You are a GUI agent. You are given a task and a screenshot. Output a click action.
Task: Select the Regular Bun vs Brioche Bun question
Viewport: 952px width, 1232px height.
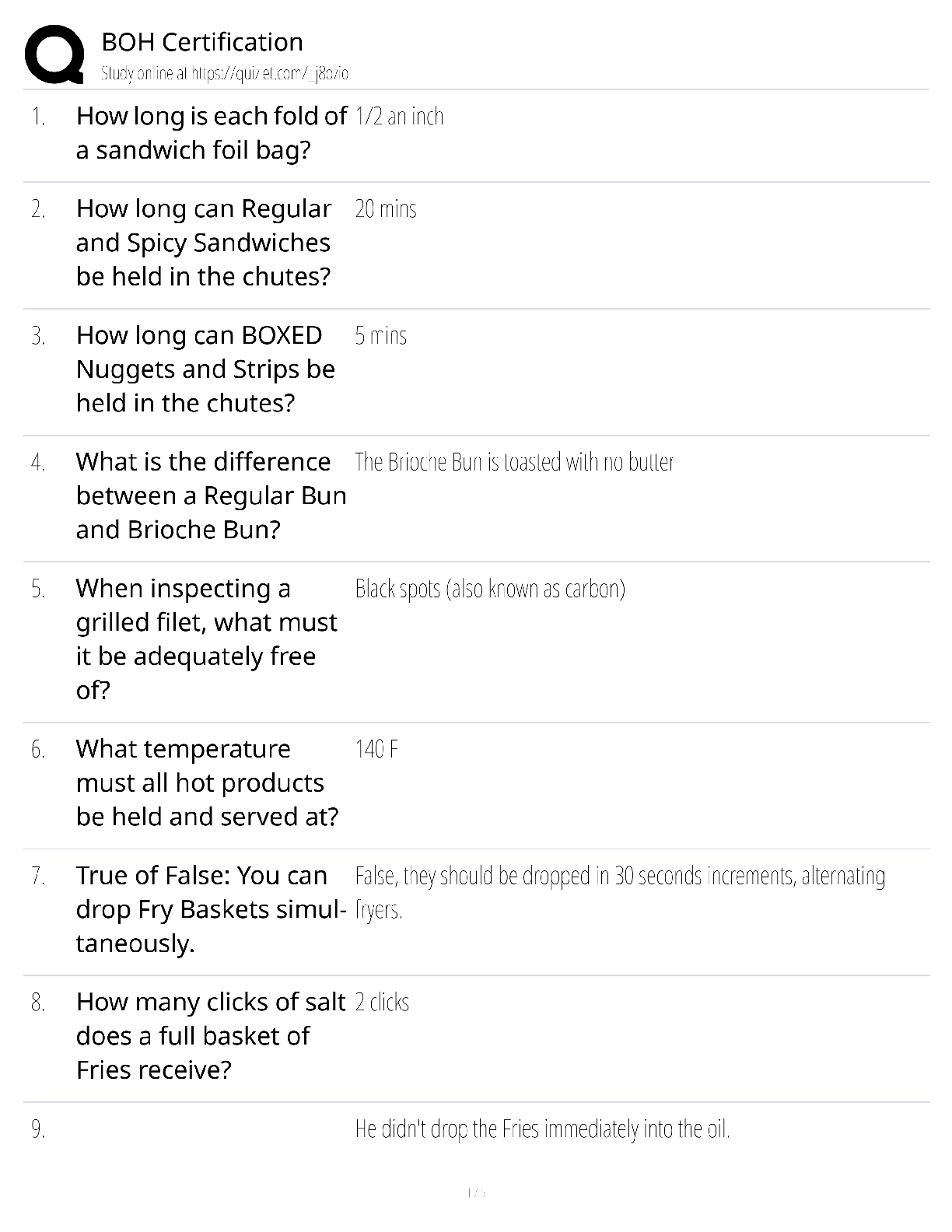(211, 496)
